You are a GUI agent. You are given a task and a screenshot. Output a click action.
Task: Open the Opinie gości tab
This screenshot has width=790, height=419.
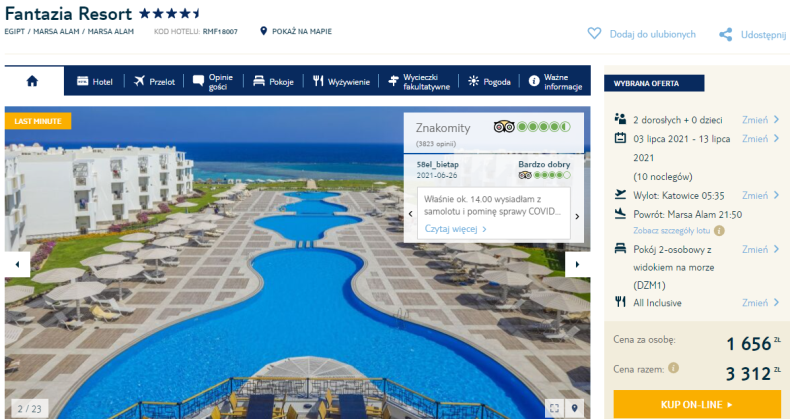[213, 82]
